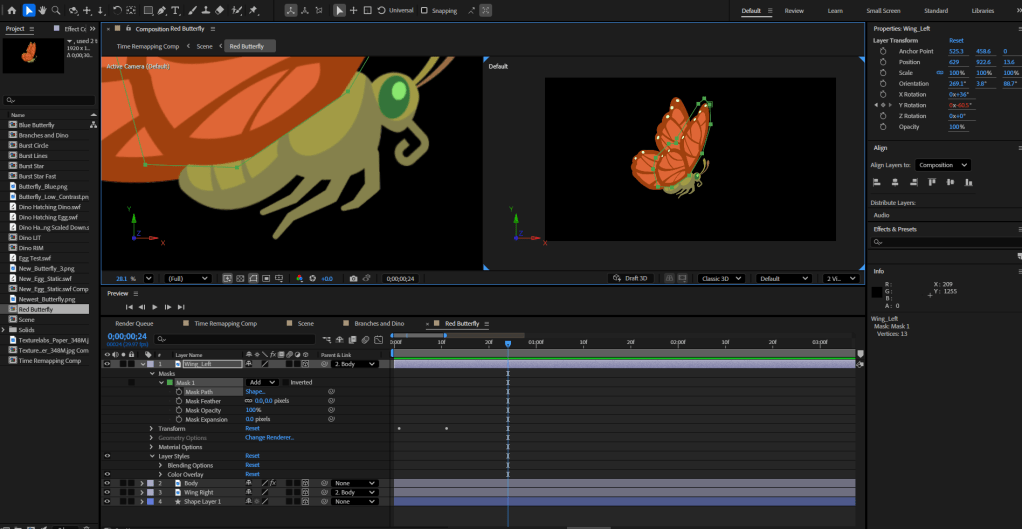
Task: Enable the Snapping checkbox
Action: [x=424, y=11]
